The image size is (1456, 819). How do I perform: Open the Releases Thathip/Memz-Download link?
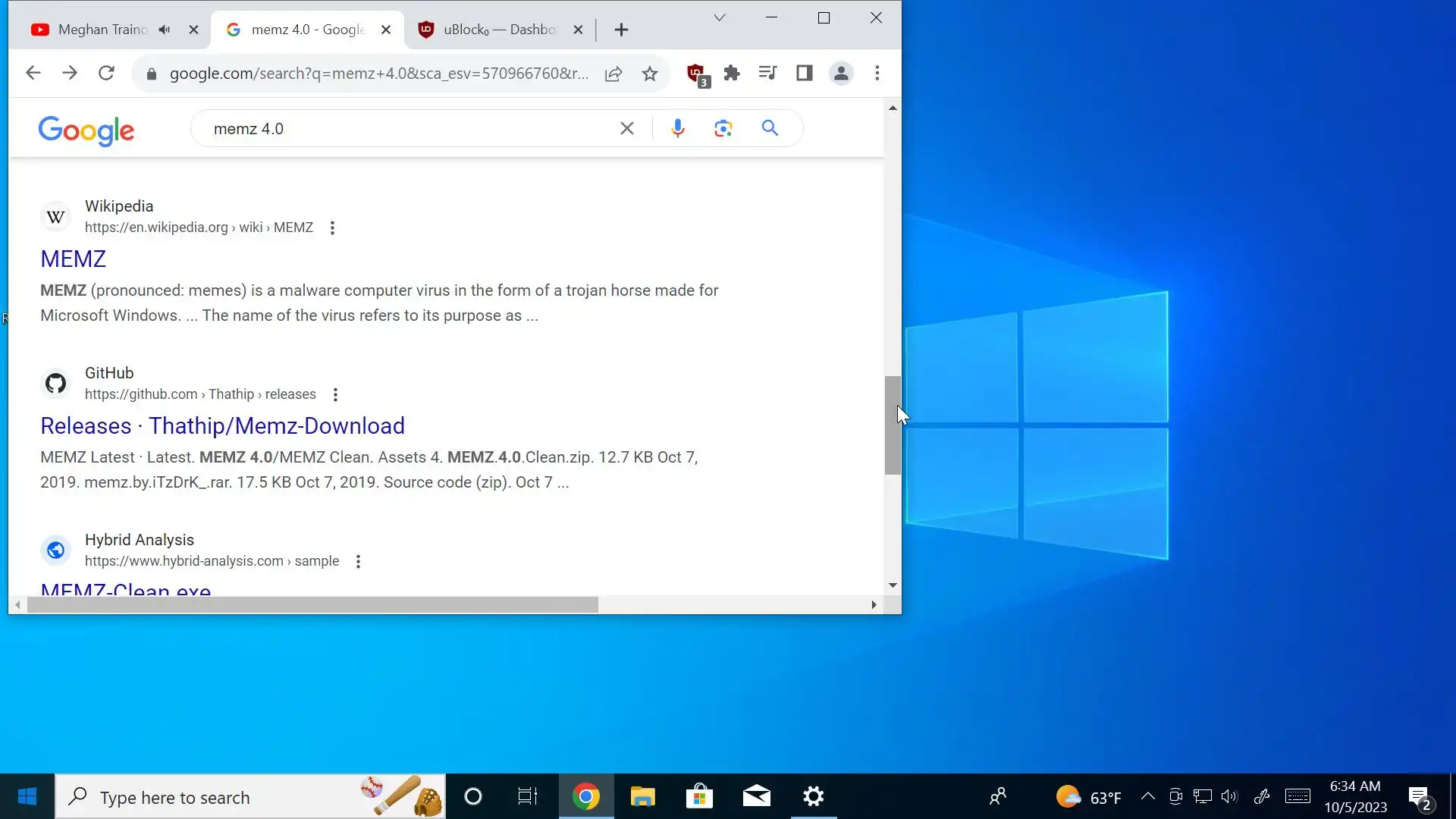(x=222, y=426)
